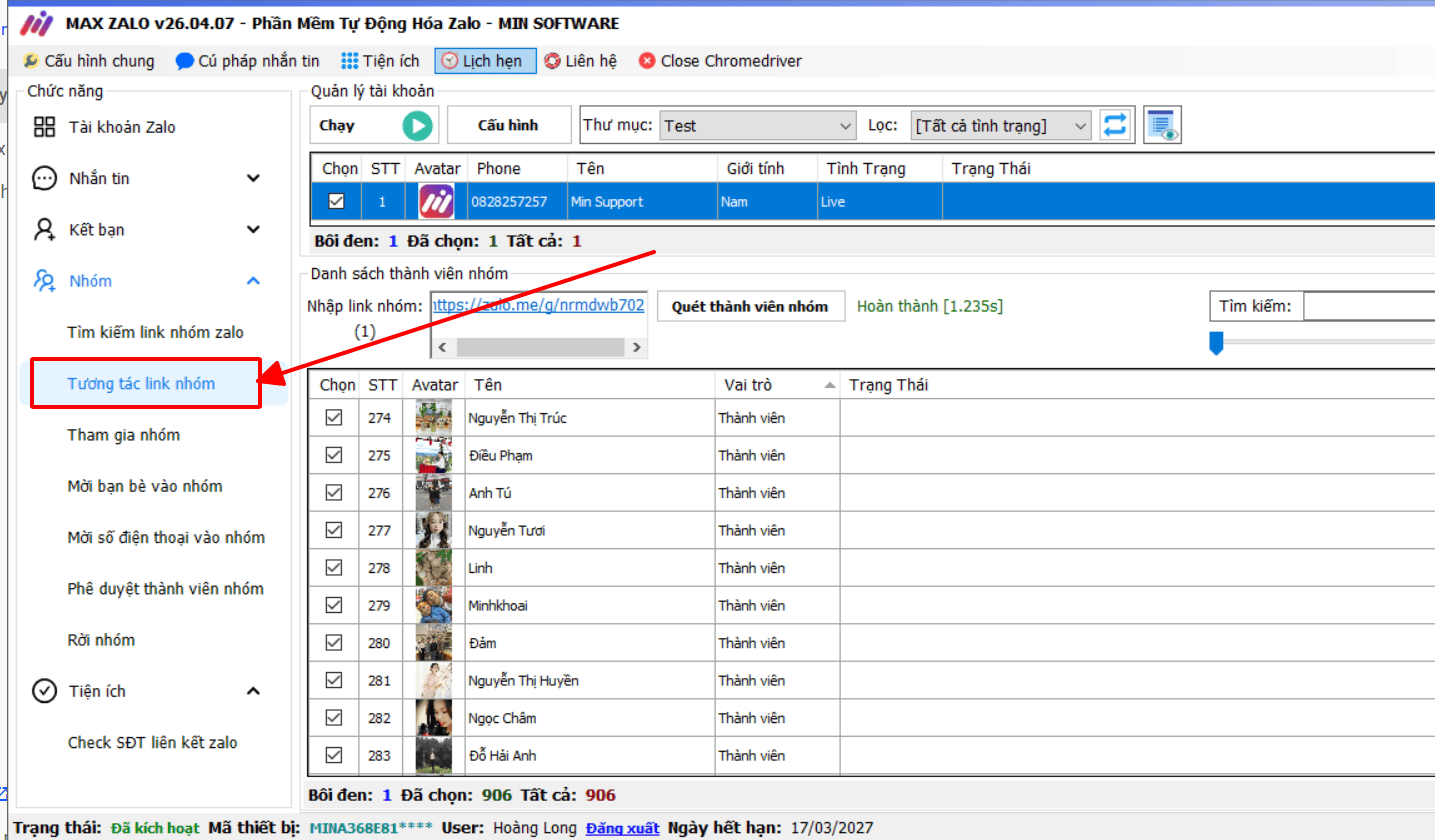
Task: Click Close Chromedriver in toolbar
Action: coord(720,61)
